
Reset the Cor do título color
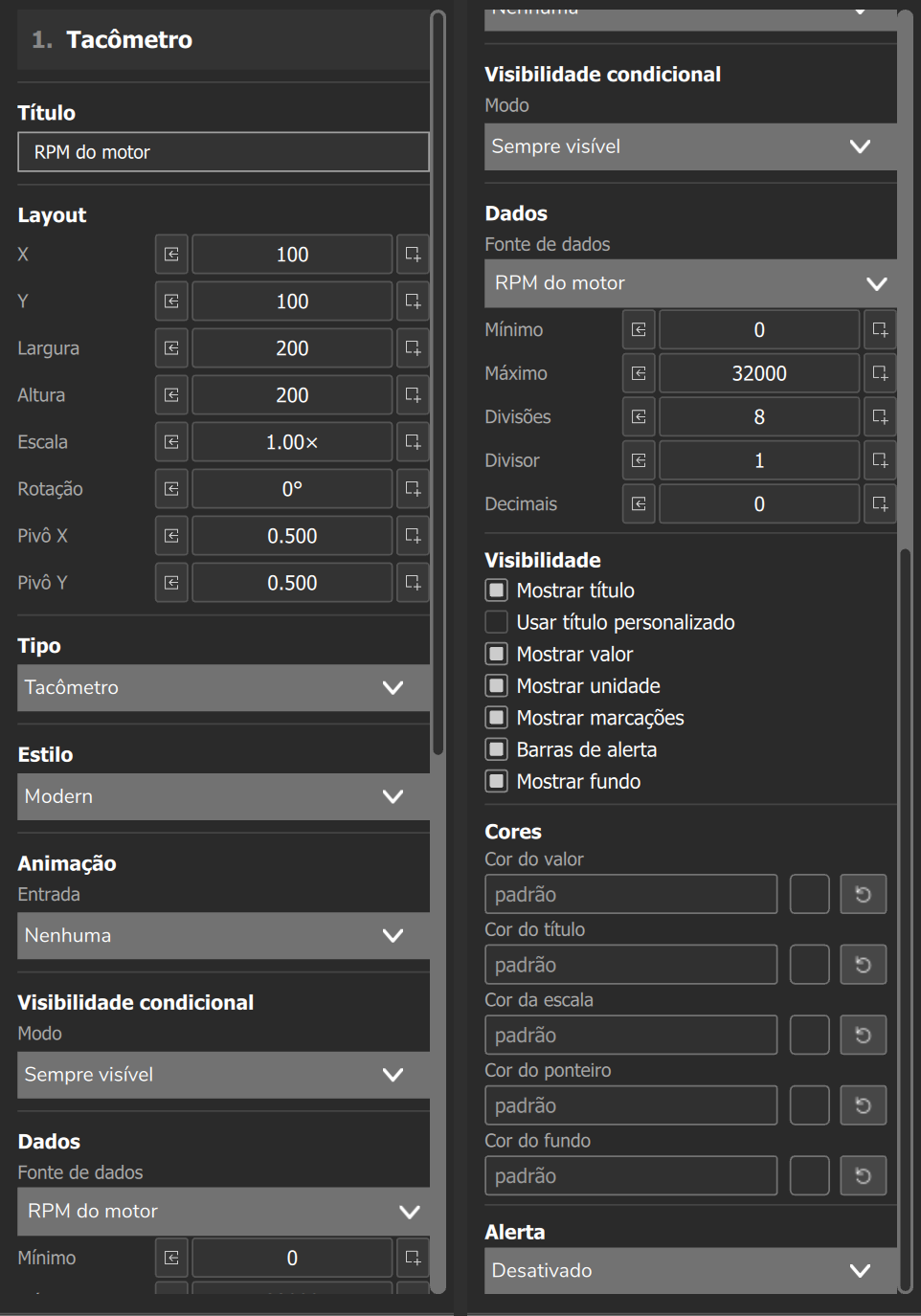[863, 965]
